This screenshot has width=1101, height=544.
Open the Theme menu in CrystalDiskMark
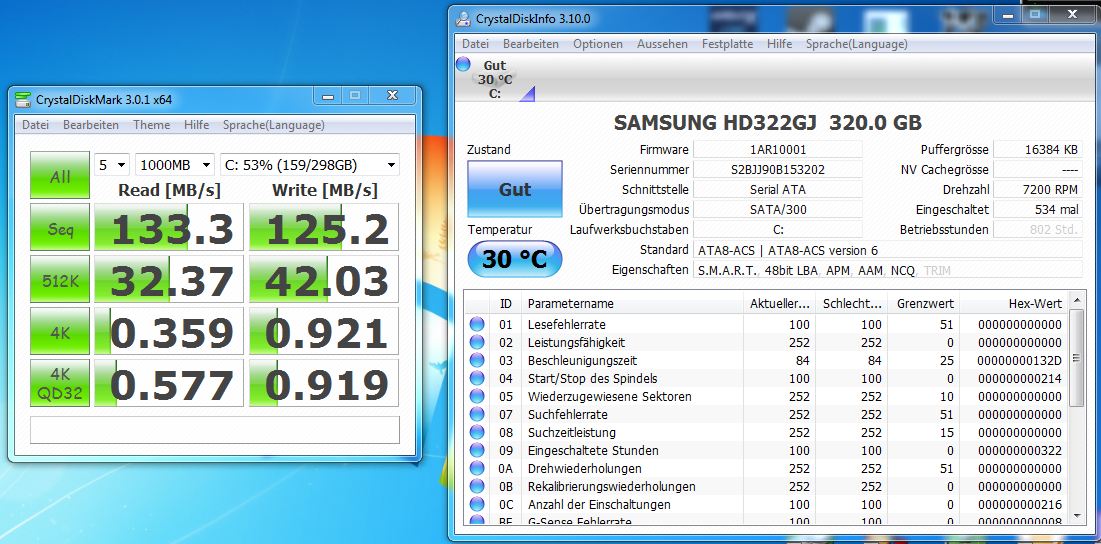click(152, 125)
